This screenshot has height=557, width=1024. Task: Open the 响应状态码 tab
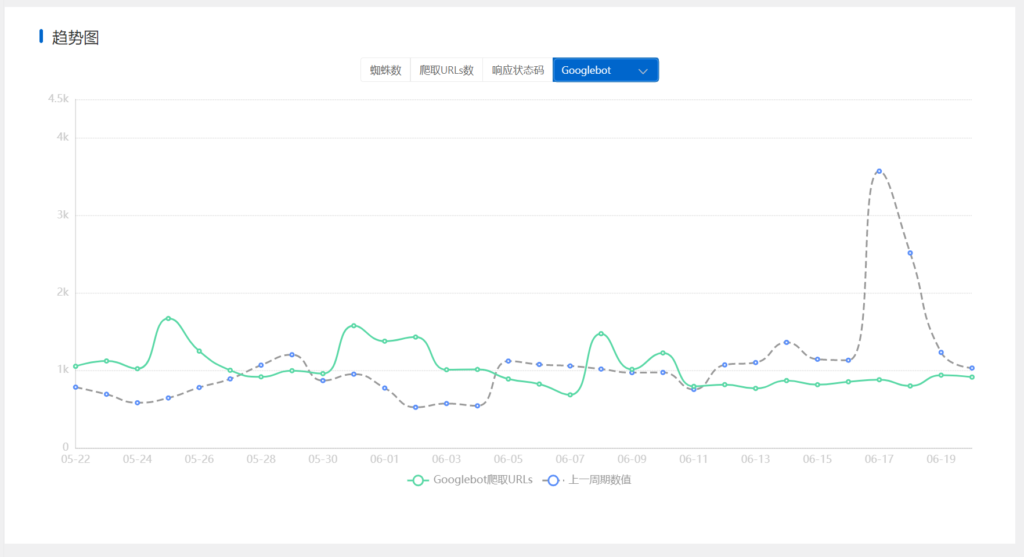coord(517,70)
